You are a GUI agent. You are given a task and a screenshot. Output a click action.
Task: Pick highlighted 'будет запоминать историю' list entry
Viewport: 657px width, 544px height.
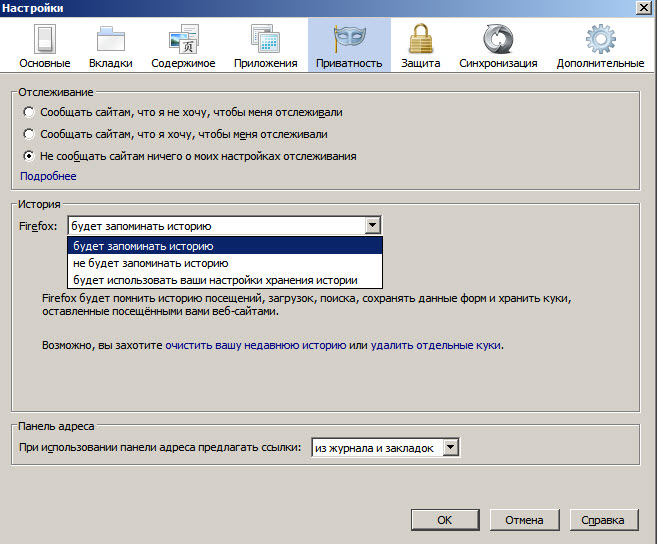tap(142, 246)
